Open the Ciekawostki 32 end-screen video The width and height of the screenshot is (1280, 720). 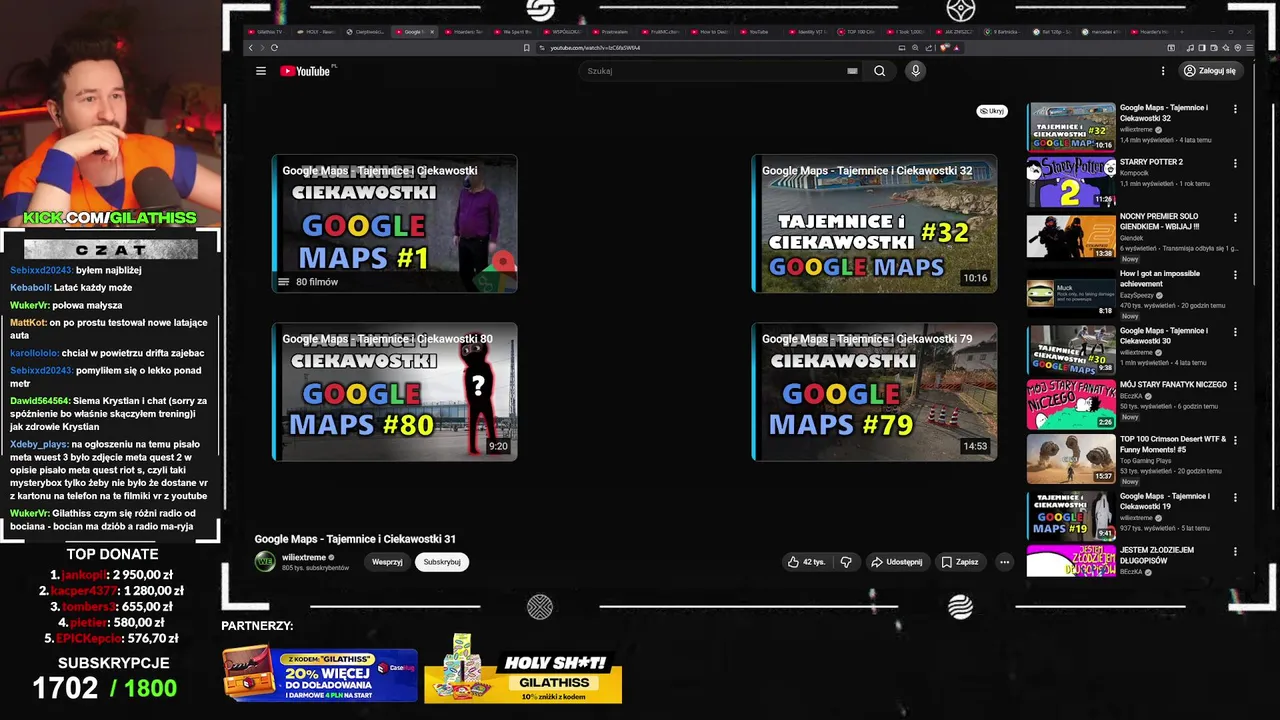[x=874, y=223]
